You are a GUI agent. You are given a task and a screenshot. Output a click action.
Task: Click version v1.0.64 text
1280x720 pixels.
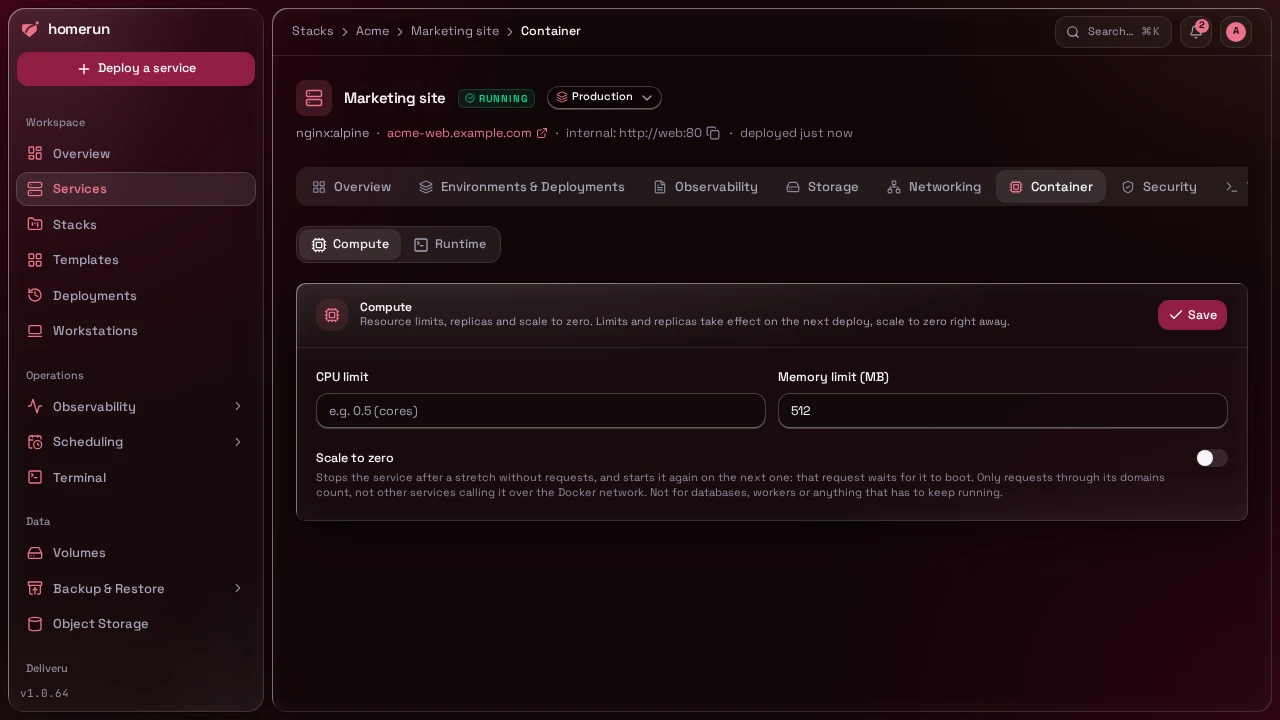45,693
